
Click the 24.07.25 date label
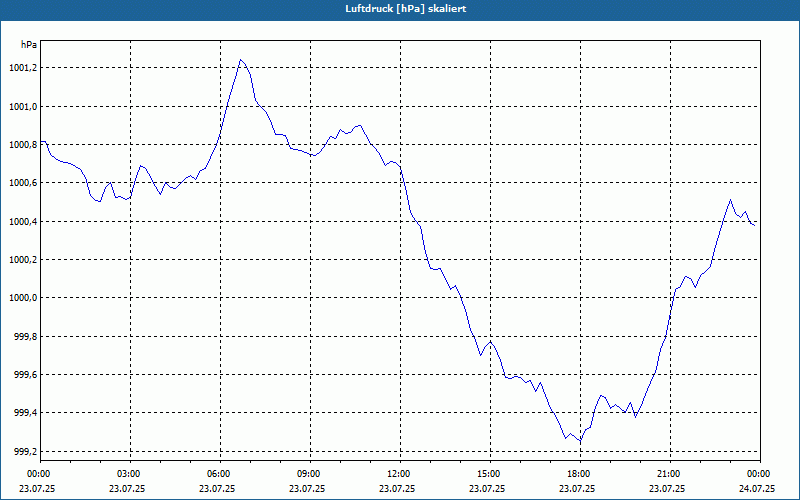tap(757, 488)
